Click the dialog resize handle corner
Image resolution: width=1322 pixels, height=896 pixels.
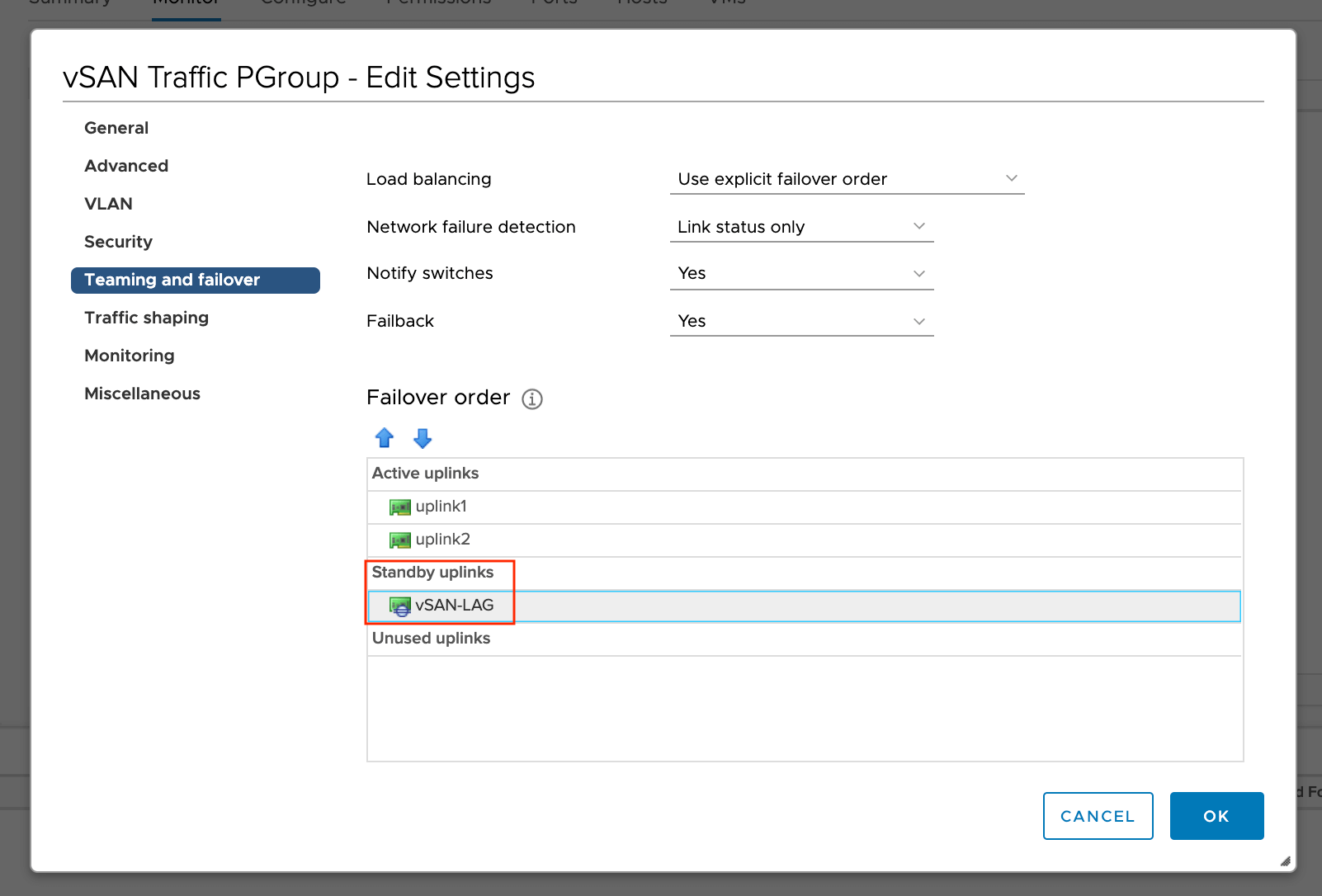[x=1285, y=861]
